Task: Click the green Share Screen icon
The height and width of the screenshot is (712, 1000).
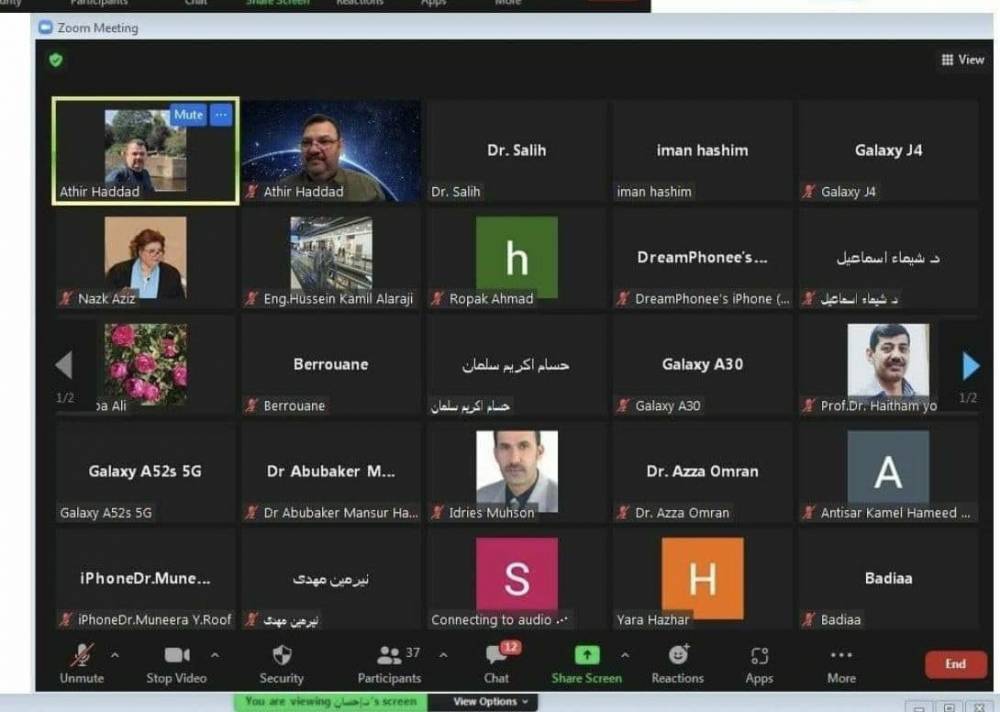Action: click(x=587, y=655)
